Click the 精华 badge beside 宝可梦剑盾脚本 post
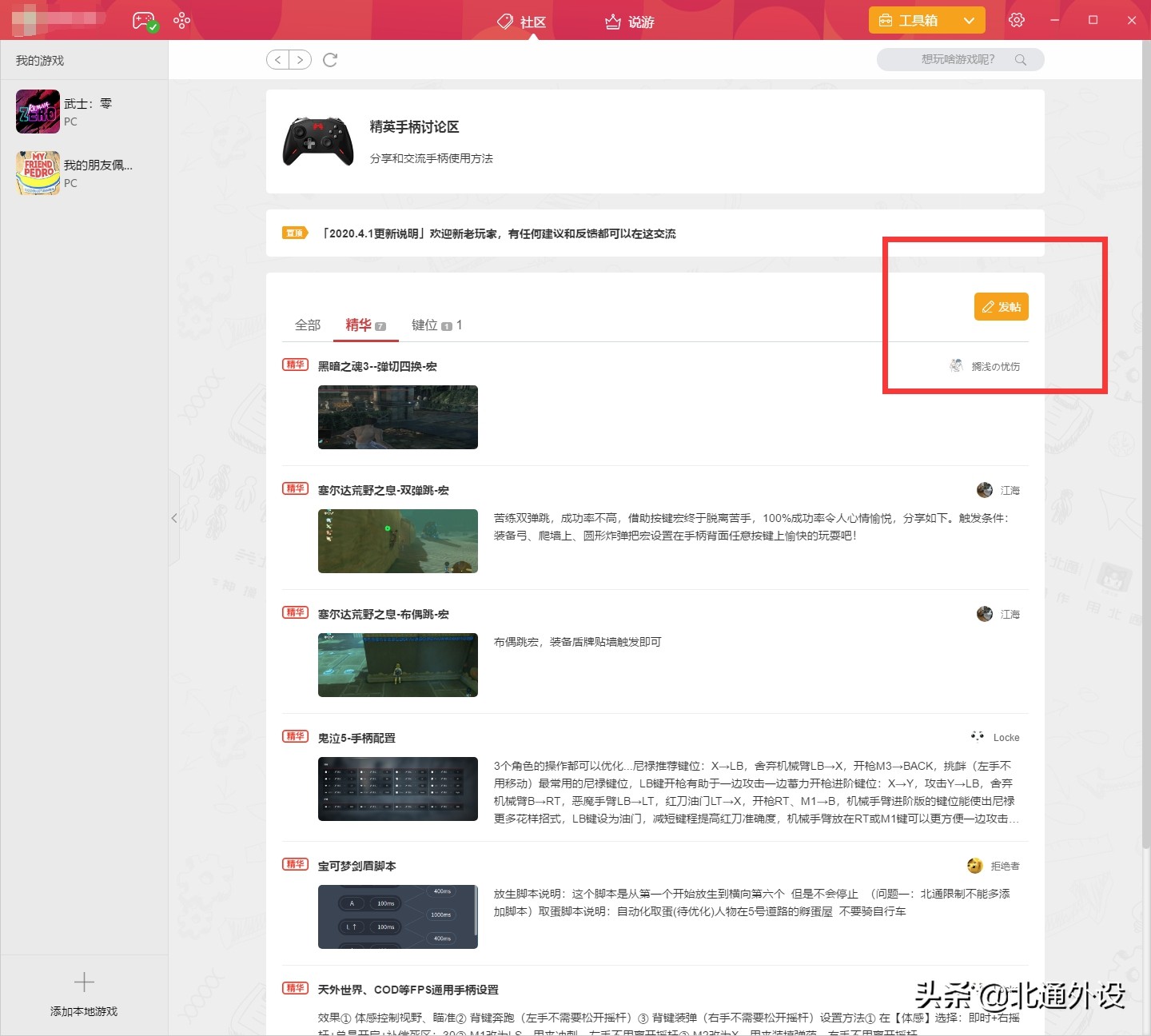The width and height of the screenshot is (1151, 1036). tap(296, 865)
